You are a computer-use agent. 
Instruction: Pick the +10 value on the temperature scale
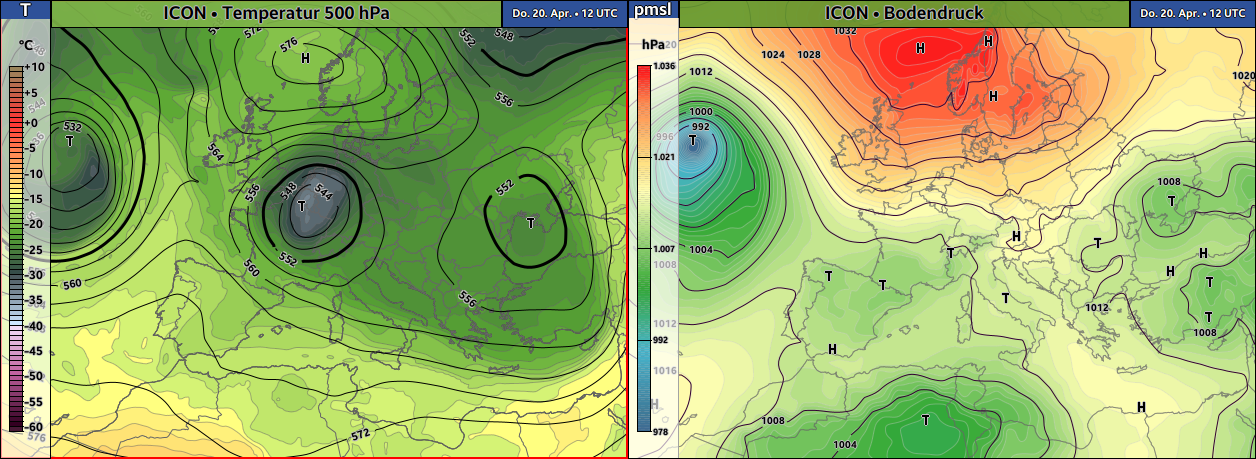[x=34, y=66]
